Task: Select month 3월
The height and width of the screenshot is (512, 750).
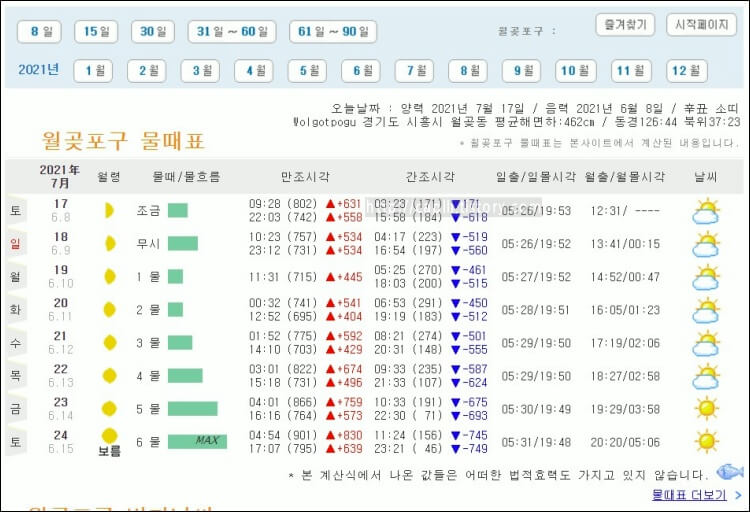Action: 200,71
